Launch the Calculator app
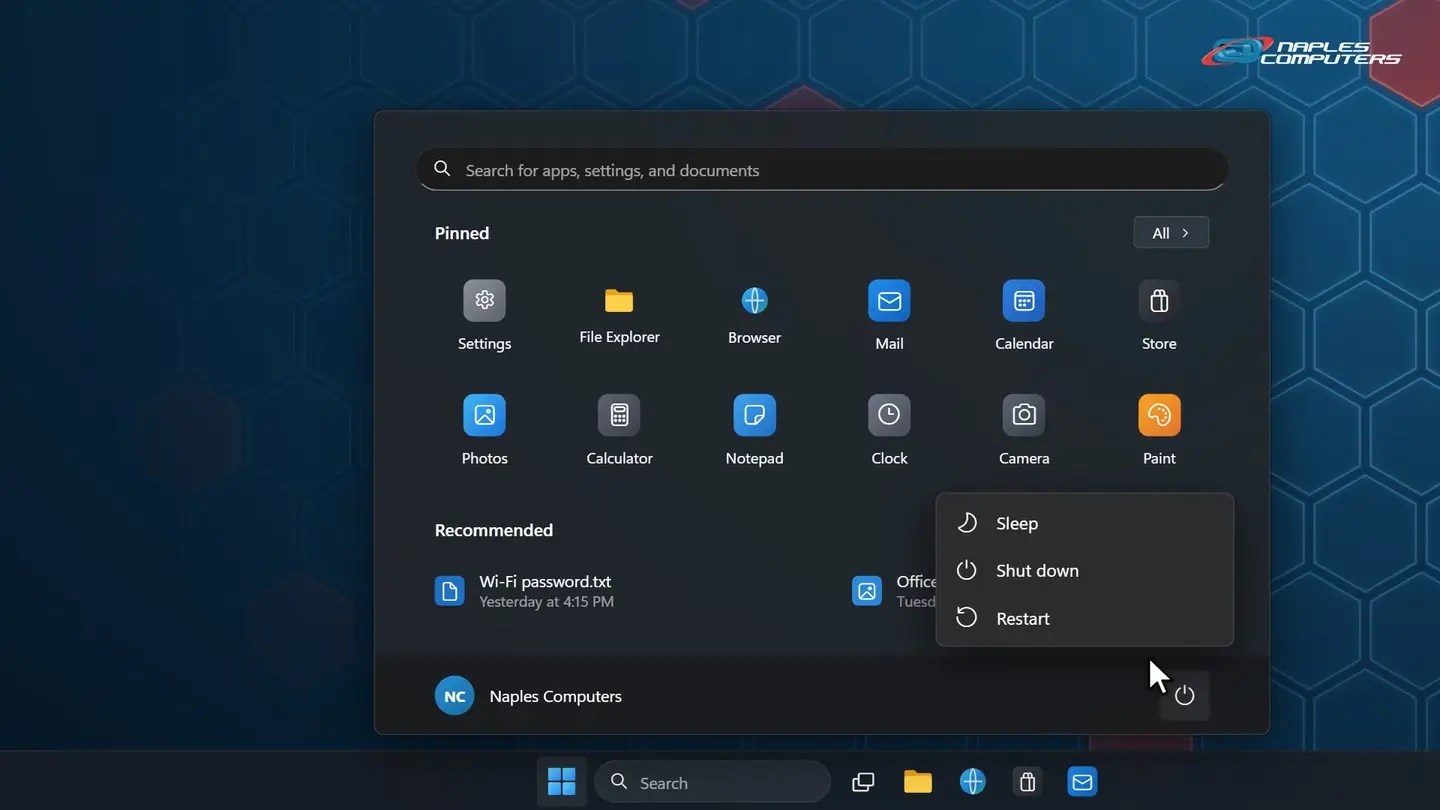Image resolution: width=1440 pixels, height=810 pixels. point(619,431)
